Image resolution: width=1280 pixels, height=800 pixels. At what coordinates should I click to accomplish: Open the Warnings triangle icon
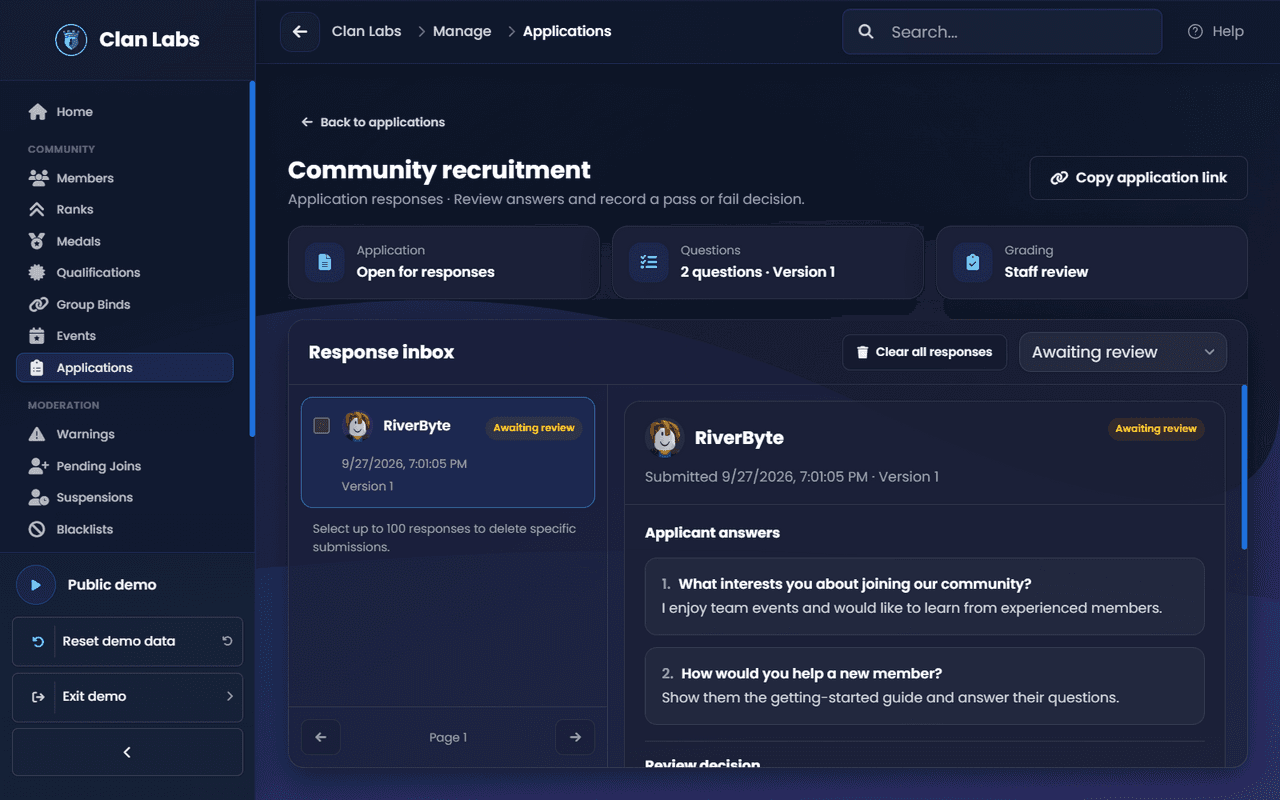(x=37, y=434)
